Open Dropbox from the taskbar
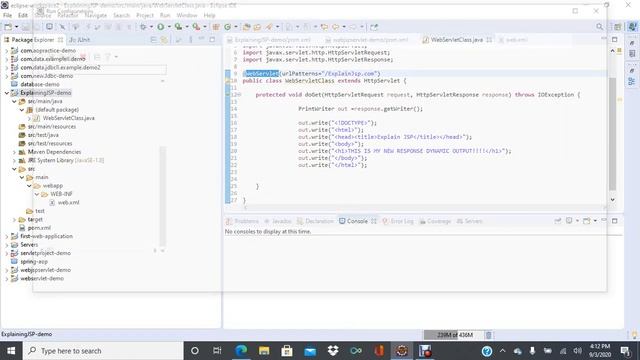 333,351
